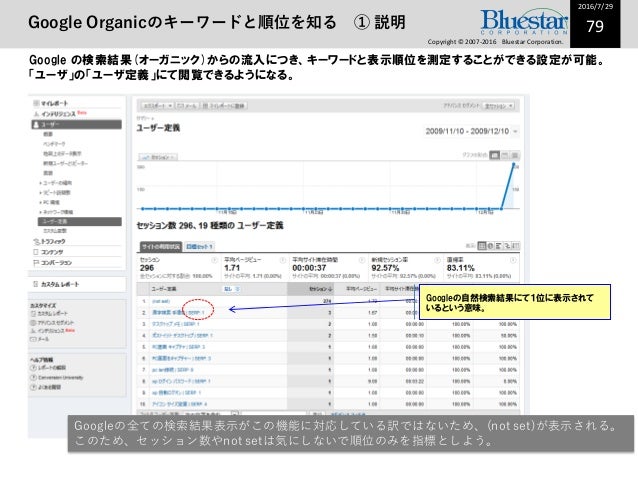Switch to pie chart view icon
The width and height of the screenshot is (638, 479).
490,245
